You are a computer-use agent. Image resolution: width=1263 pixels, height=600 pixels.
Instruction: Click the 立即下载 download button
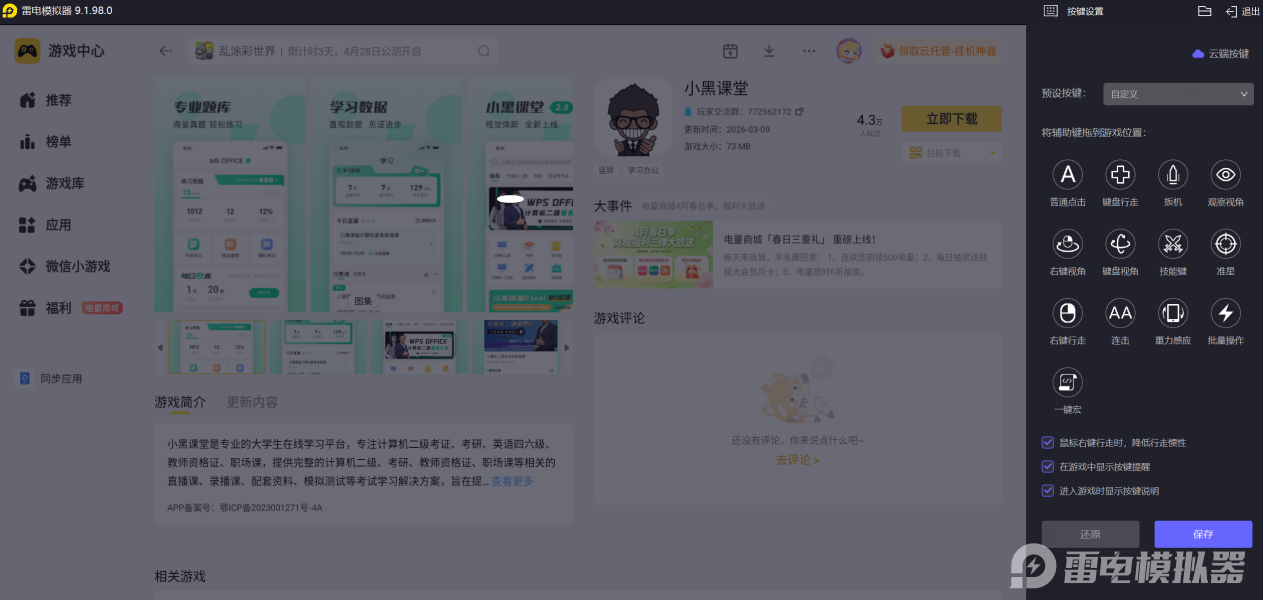click(951, 118)
